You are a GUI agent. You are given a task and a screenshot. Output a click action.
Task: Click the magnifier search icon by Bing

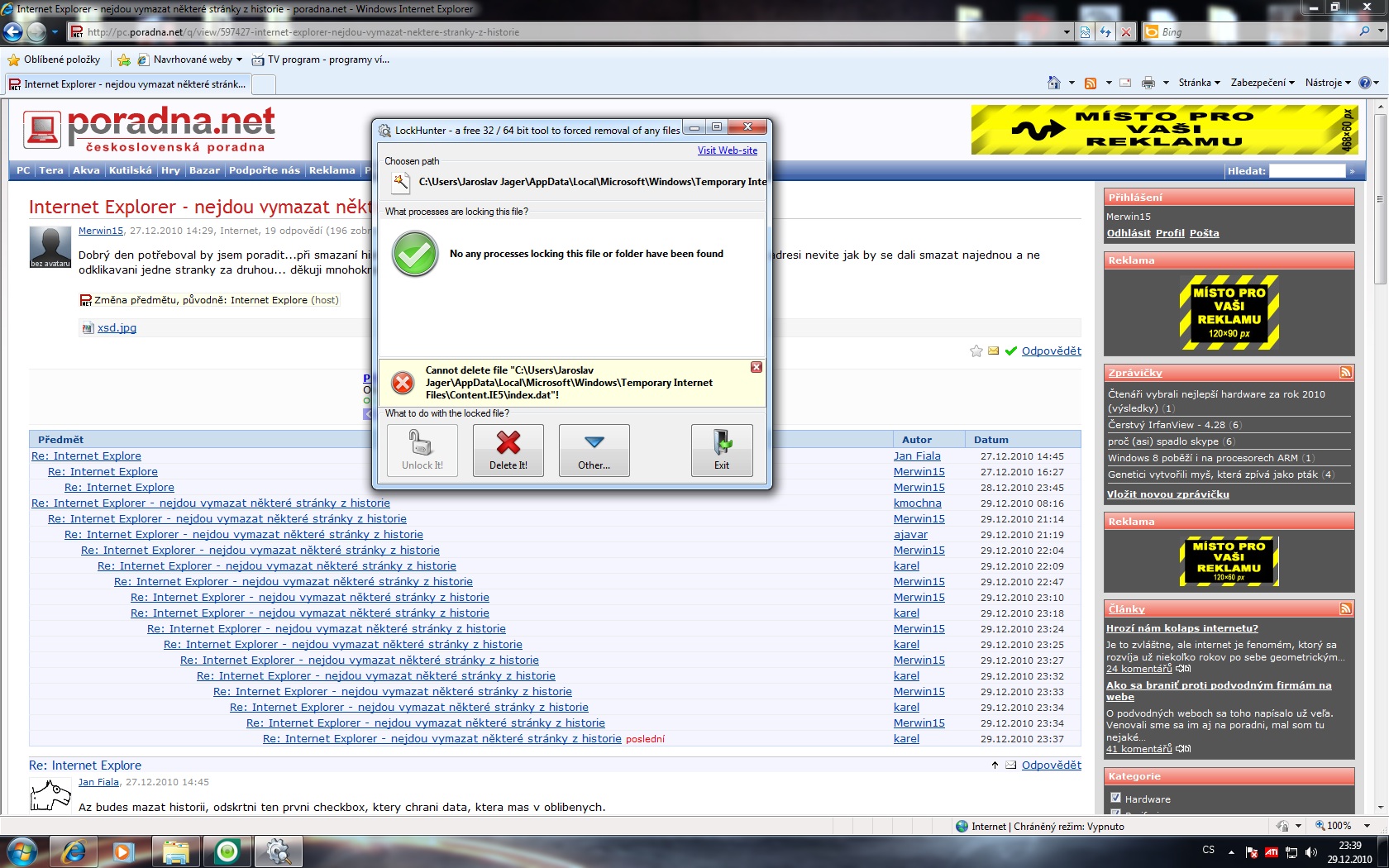pyautogui.click(x=1364, y=31)
